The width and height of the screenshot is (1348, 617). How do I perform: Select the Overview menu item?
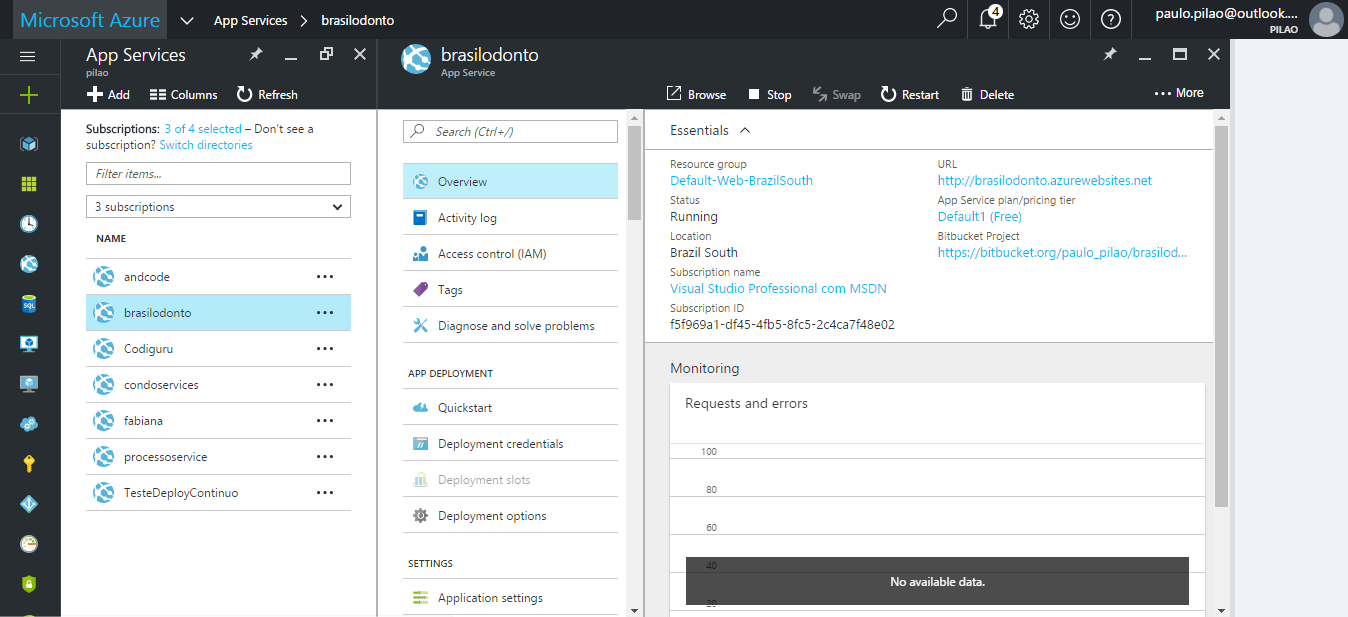click(510, 182)
